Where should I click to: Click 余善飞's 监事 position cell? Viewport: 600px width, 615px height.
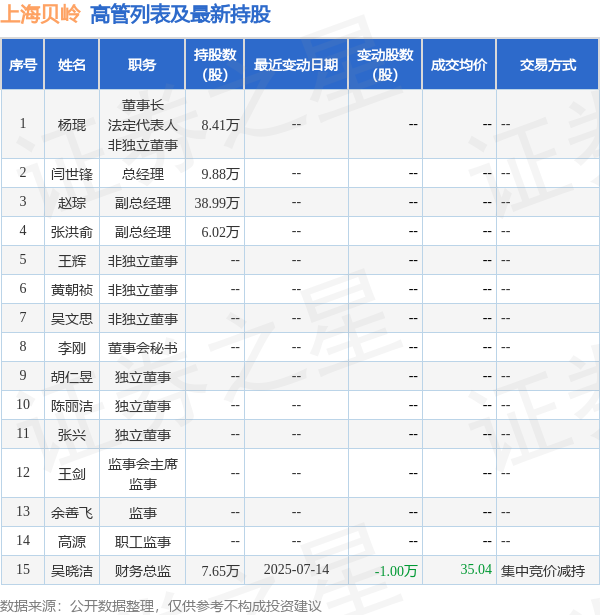click(x=142, y=513)
